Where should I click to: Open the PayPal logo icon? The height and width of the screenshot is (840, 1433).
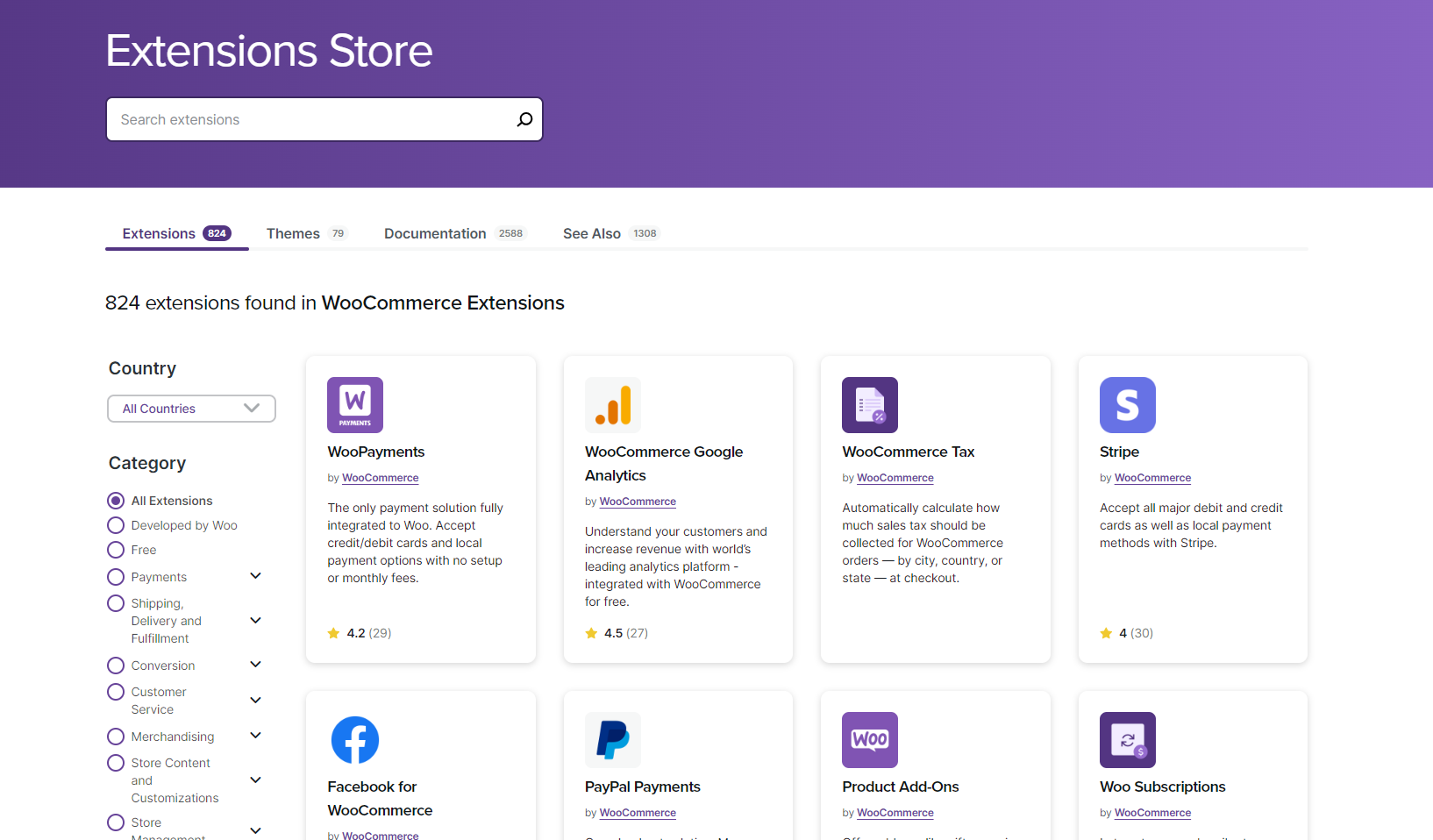[x=613, y=740]
